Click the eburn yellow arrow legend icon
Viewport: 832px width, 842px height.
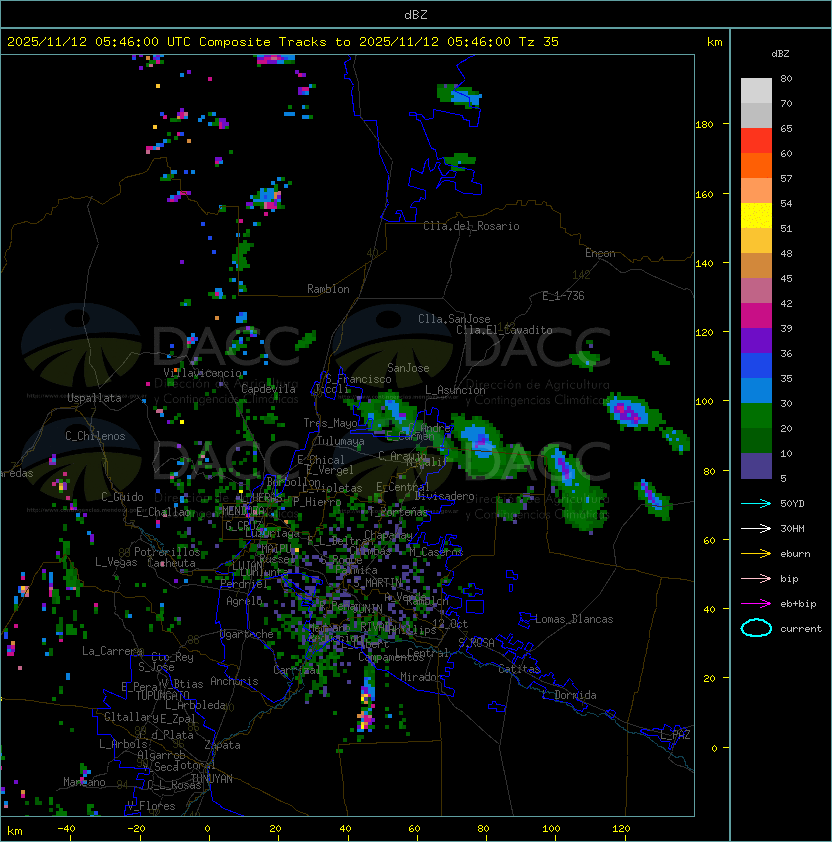click(756, 554)
